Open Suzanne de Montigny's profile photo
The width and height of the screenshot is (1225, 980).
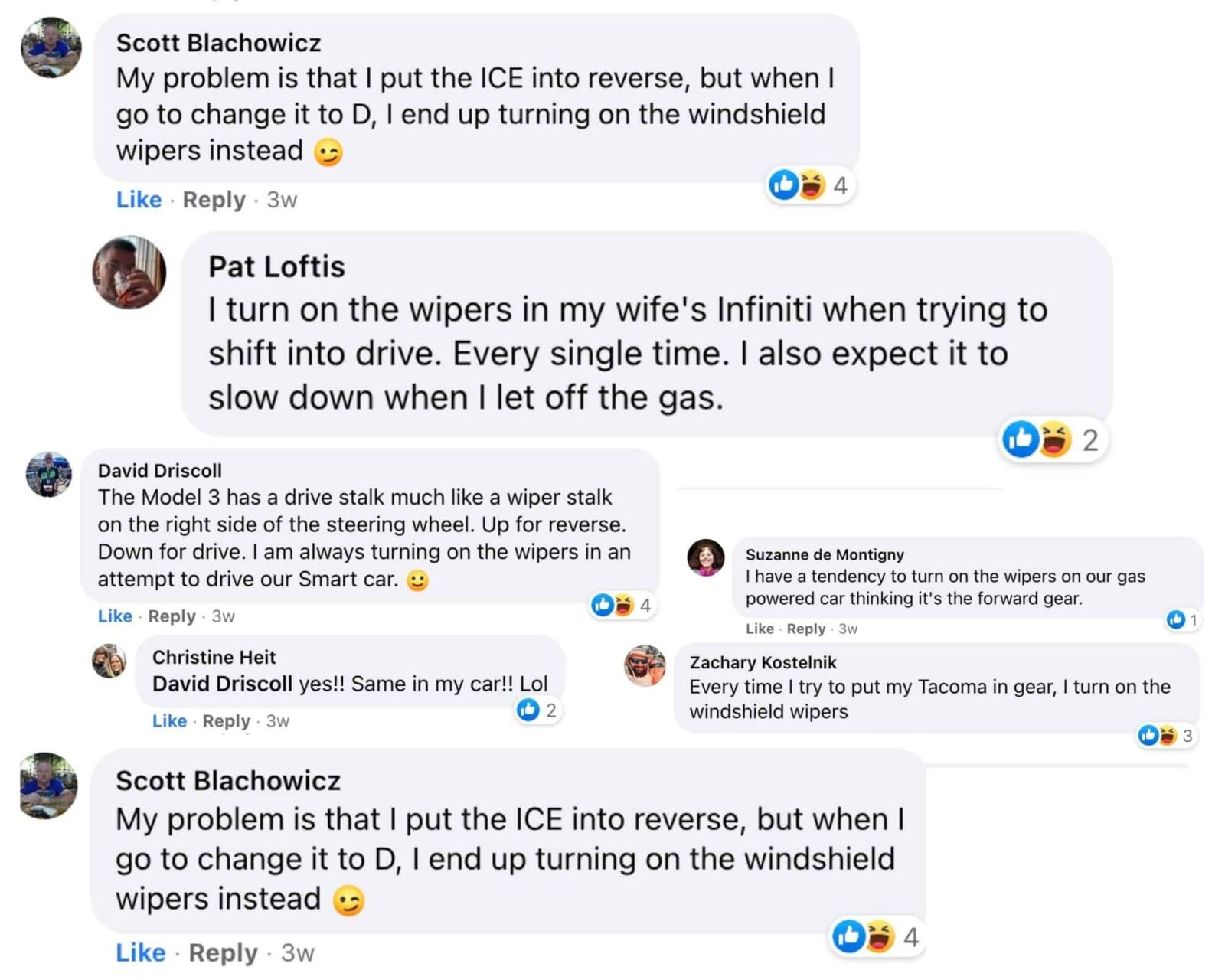(x=705, y=557)
